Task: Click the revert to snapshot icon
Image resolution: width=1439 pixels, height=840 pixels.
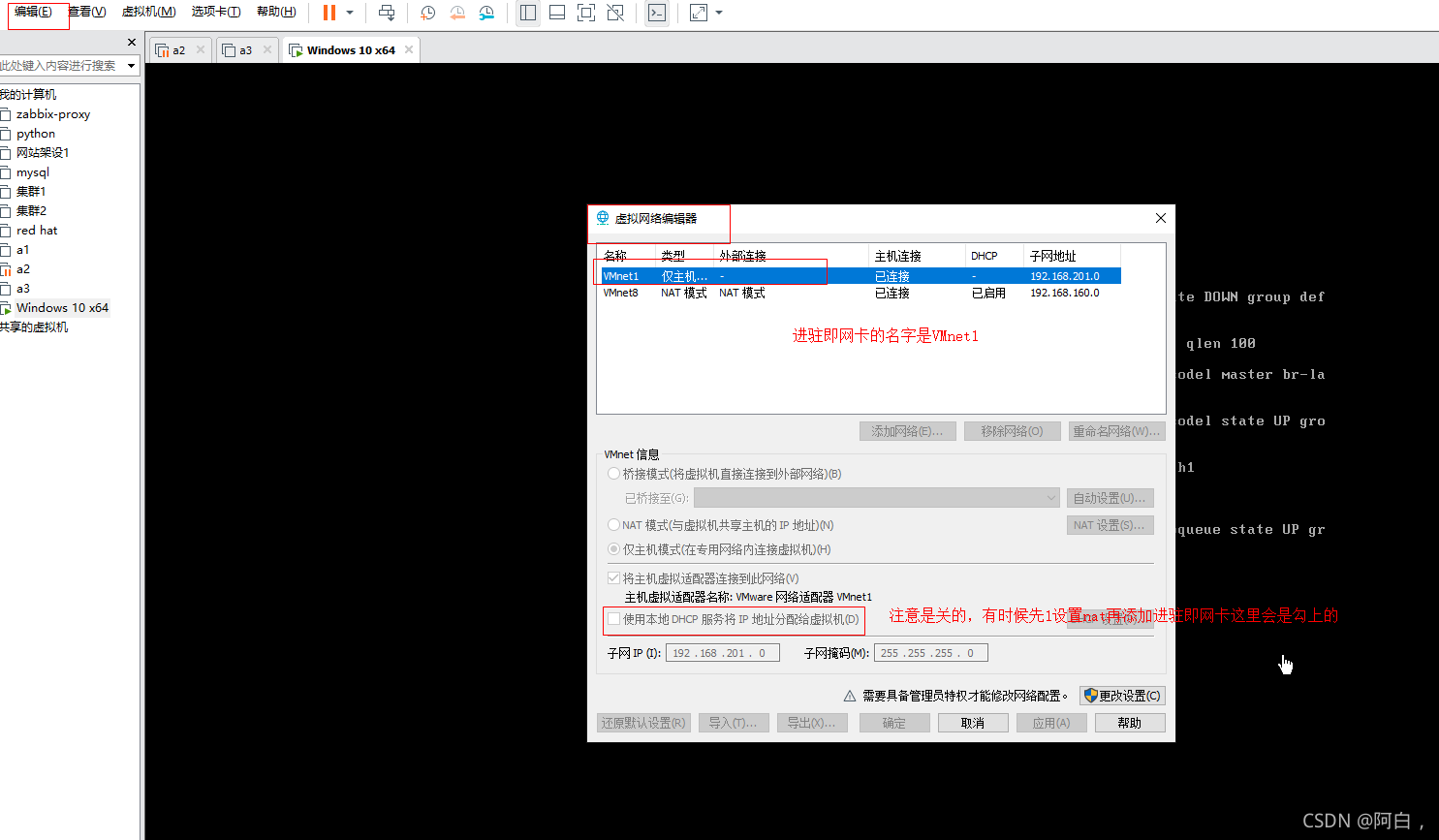Action: click(x=457, y=13)
